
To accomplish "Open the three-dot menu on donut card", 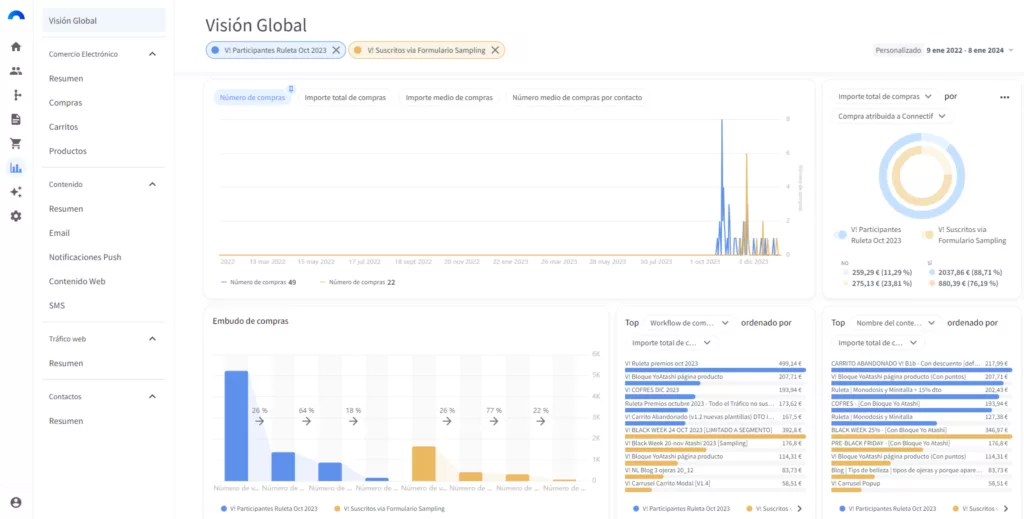I will click(x=1004, y=97).
